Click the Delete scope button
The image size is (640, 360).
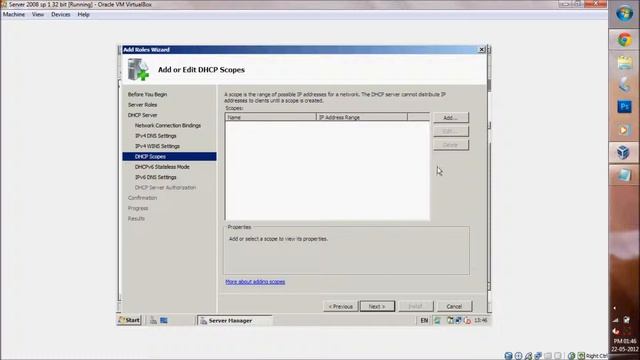[x=451, y=145]
